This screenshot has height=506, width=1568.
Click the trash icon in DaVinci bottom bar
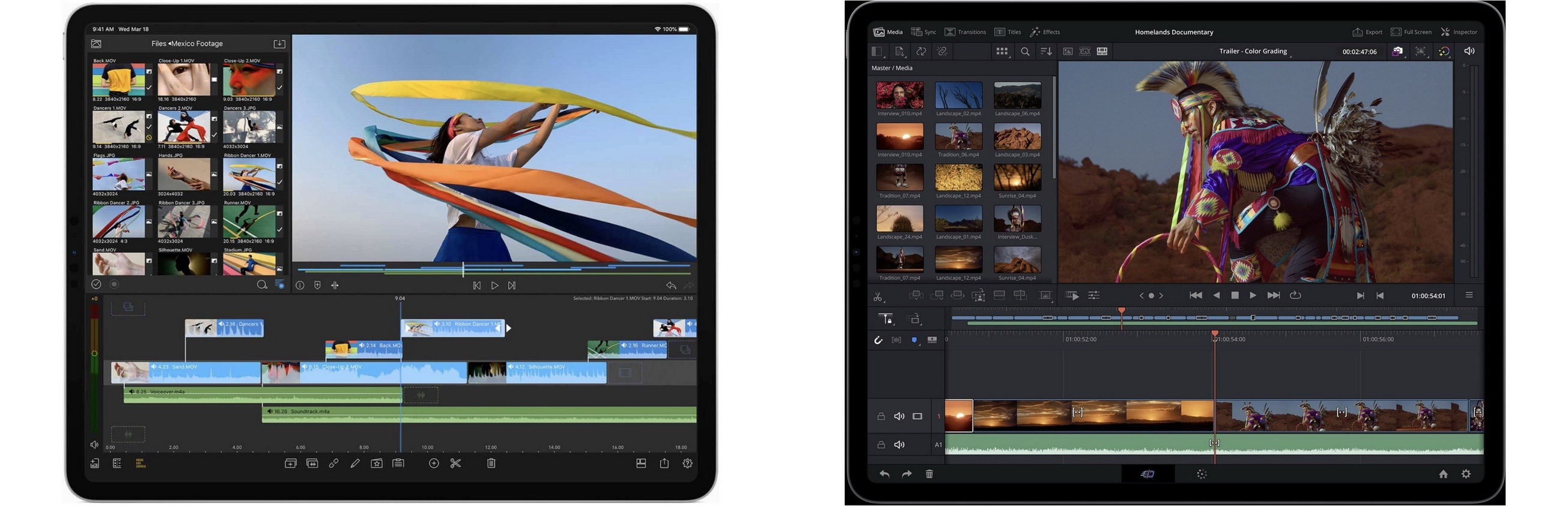tap(929, 474)
